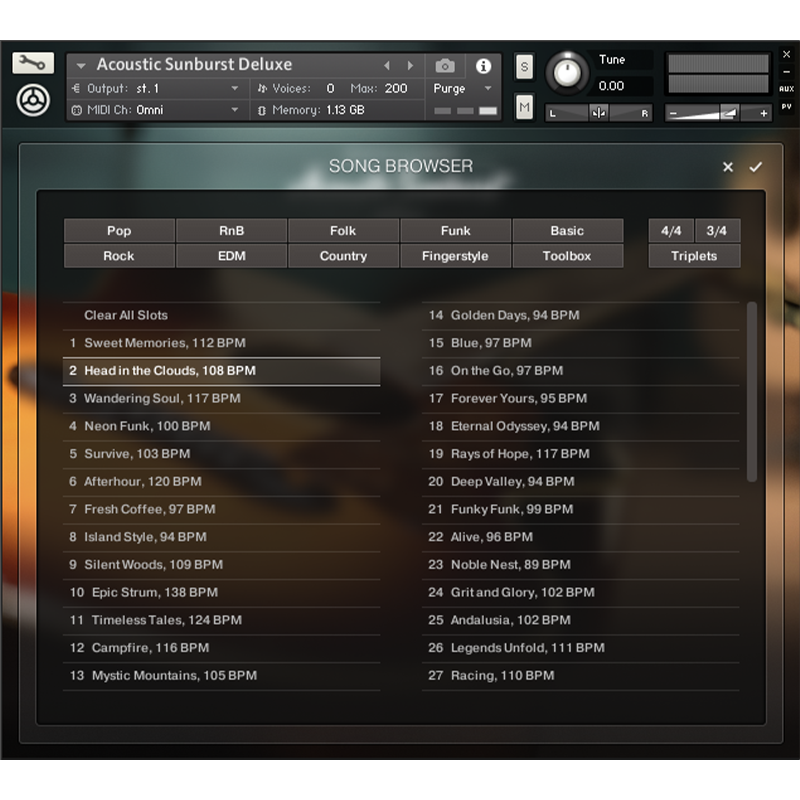
Task: Select song Island Style, 94 BPM
Action: 221,537
